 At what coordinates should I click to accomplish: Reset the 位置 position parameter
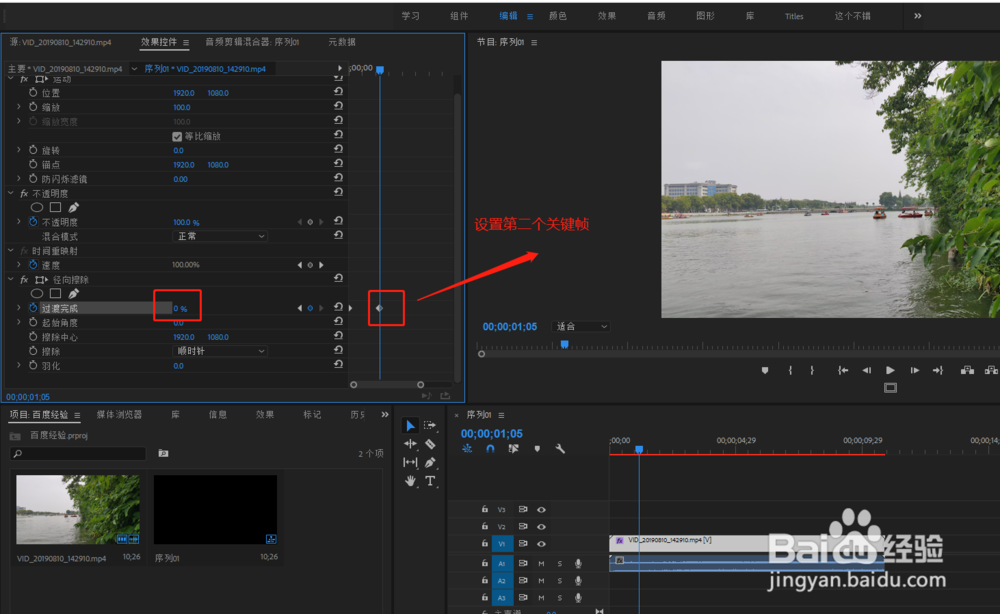click(339, 92)
